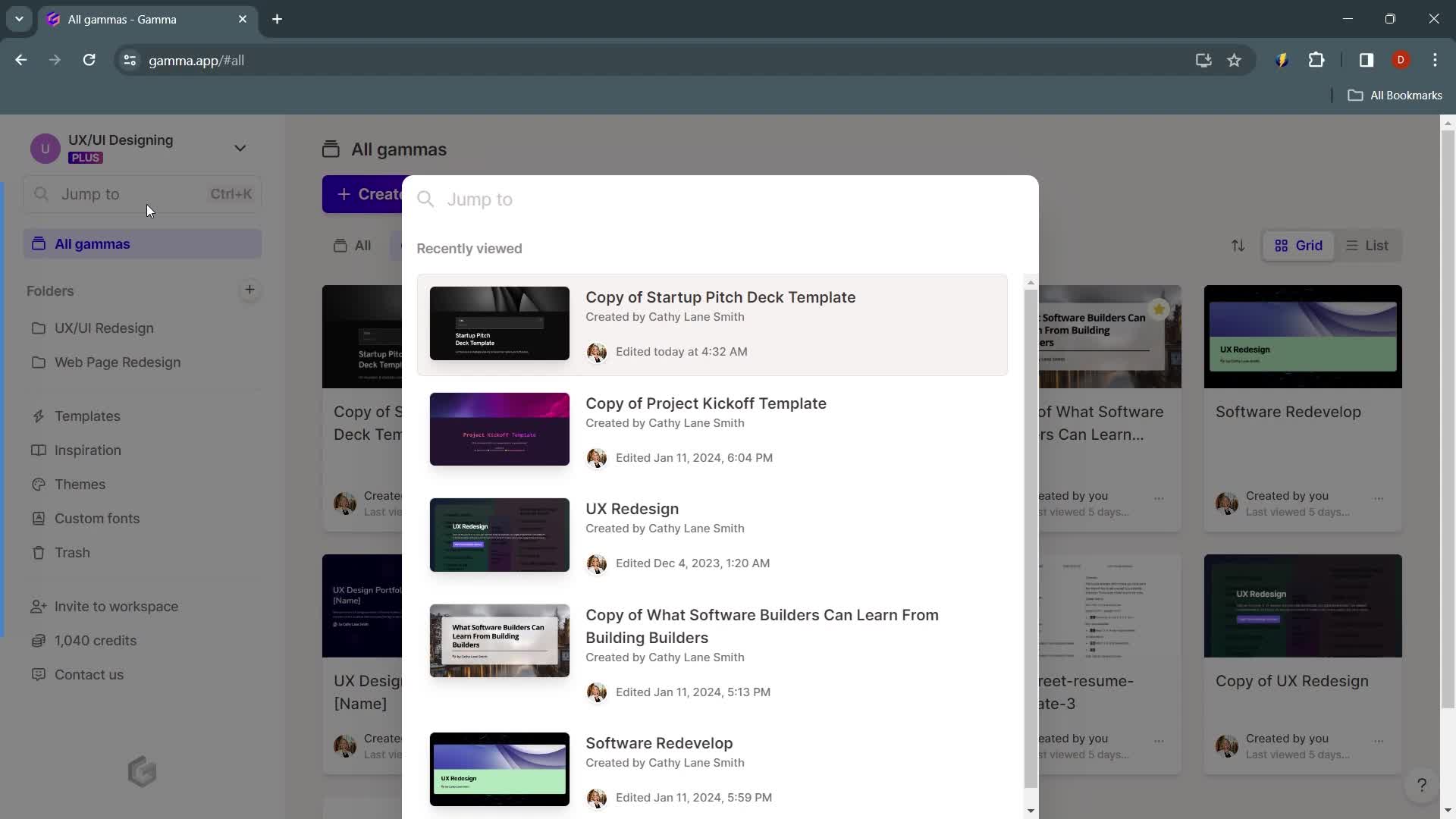Click the dialog scrollbar down arrow
The image size is (1456, 819).
(1031, 811)
